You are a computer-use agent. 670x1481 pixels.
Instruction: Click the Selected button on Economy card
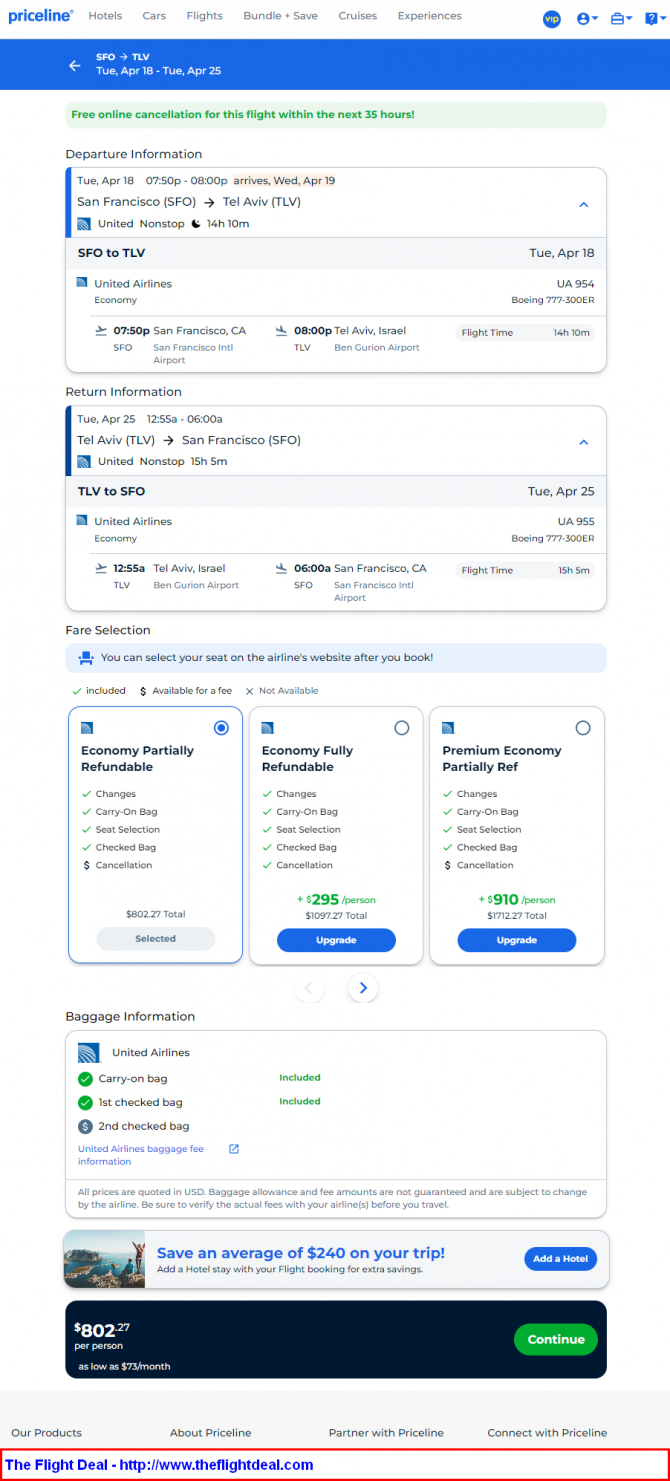coord(156,939)
